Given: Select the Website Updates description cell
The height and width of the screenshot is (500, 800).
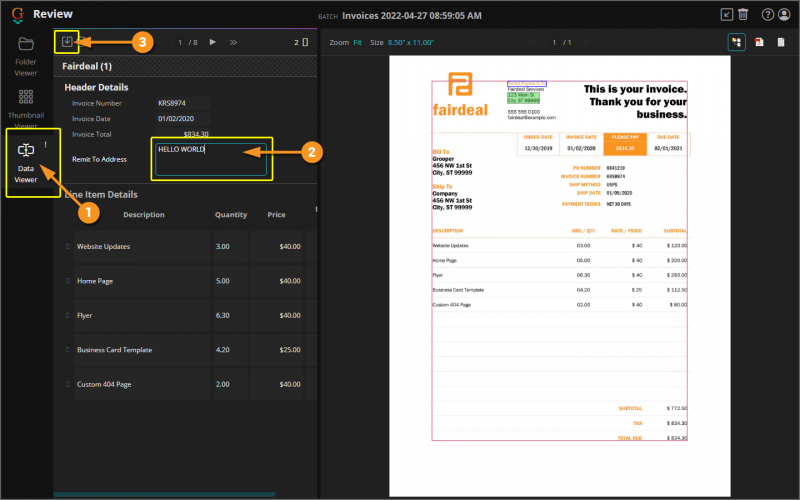Looking at the screenshot, I should click(139, 246).
